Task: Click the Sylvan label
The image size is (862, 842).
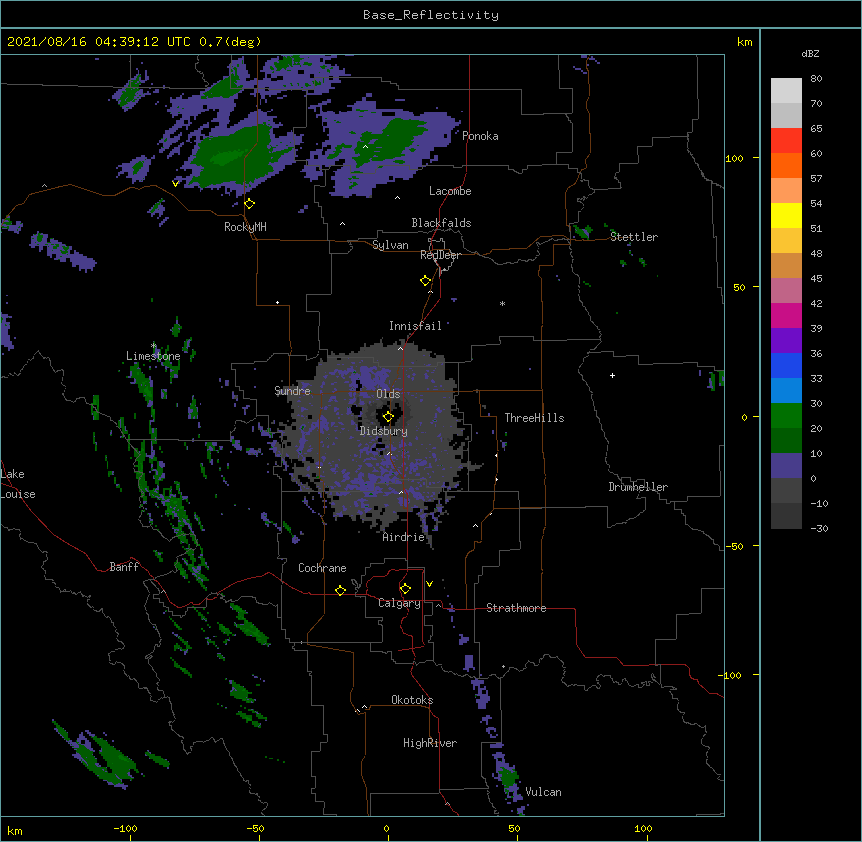Action: [390, 245]
